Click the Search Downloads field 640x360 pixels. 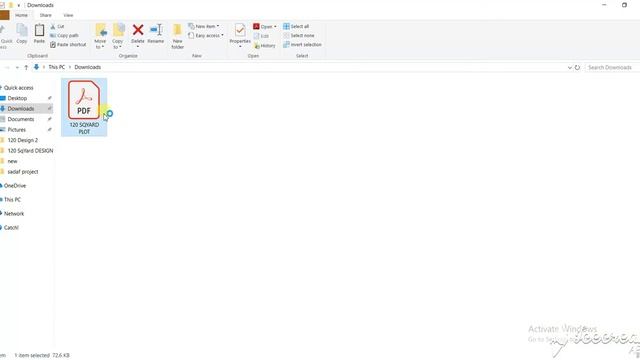point(612,67)
